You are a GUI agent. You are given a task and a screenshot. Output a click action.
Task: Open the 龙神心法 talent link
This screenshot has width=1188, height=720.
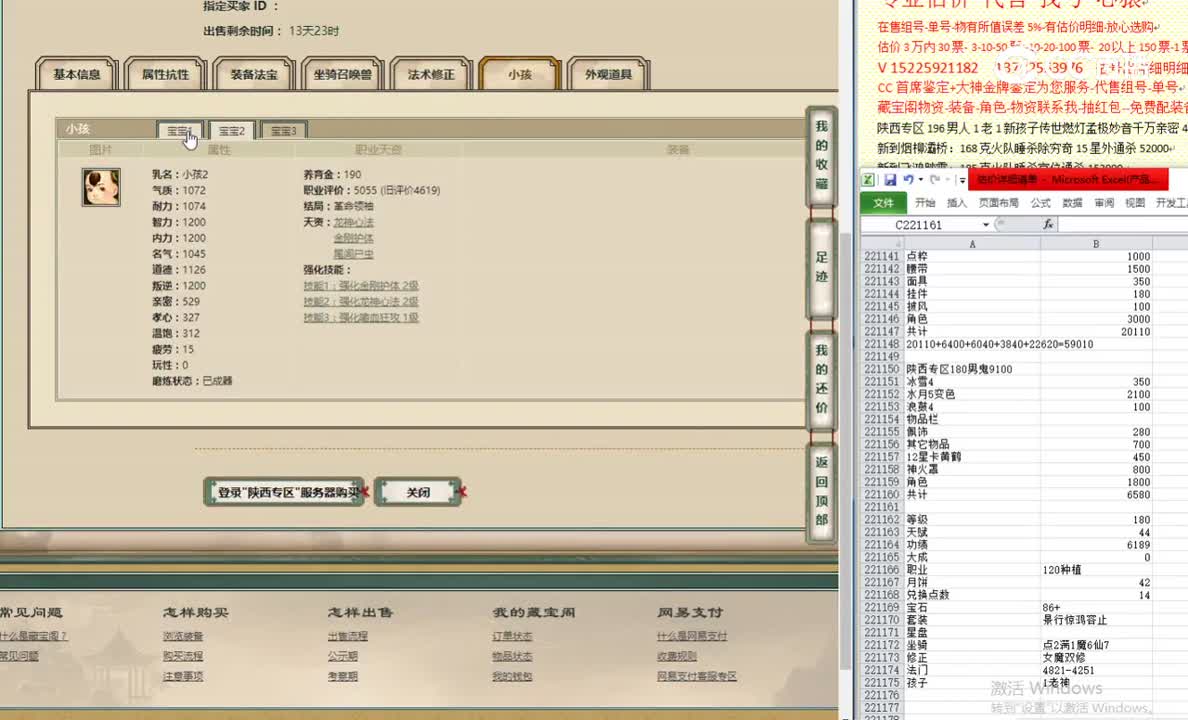click(353, 222)
